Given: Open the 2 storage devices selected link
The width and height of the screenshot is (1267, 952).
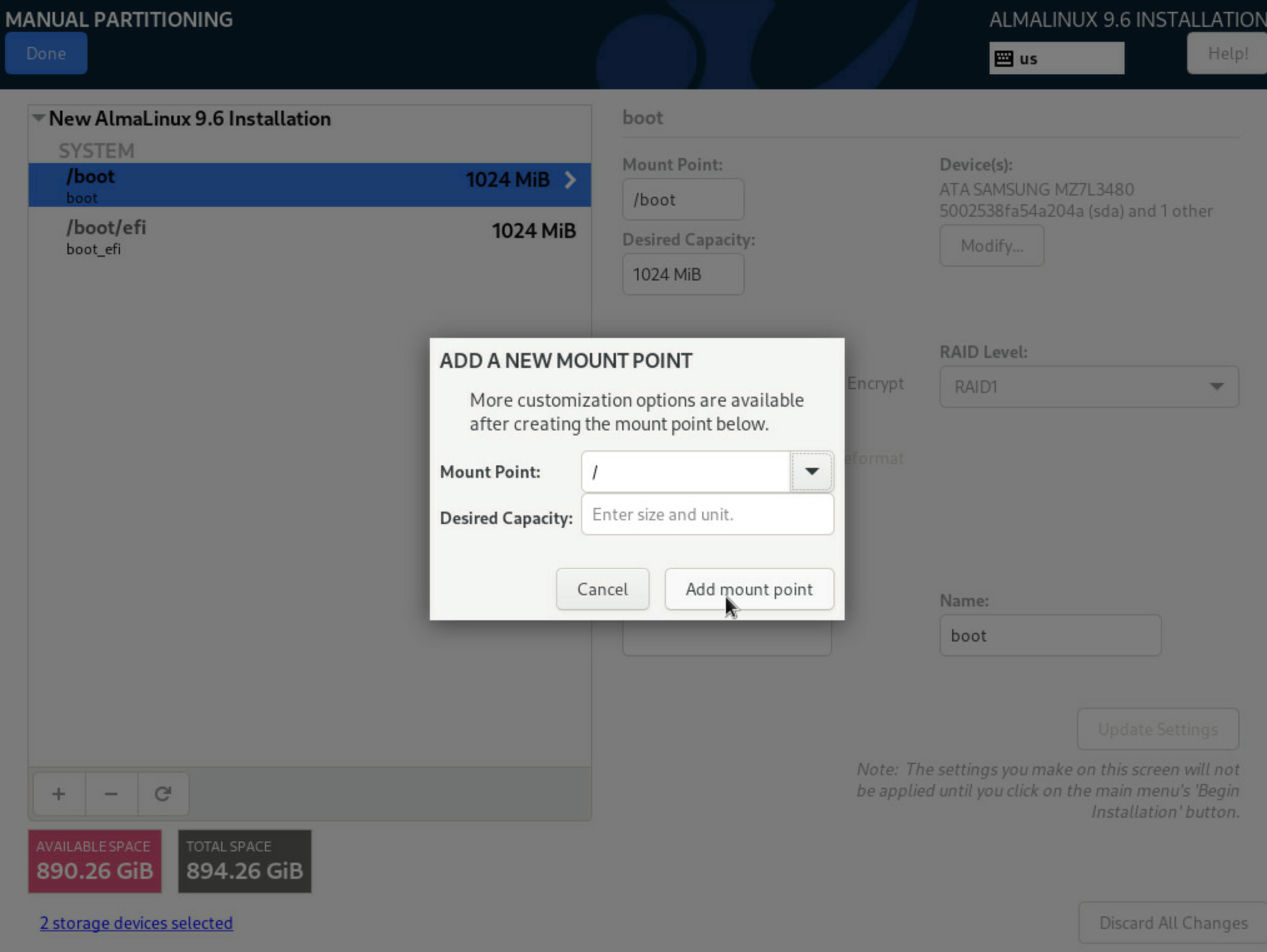Looking at the screenshot, I should tap(136, 923).
